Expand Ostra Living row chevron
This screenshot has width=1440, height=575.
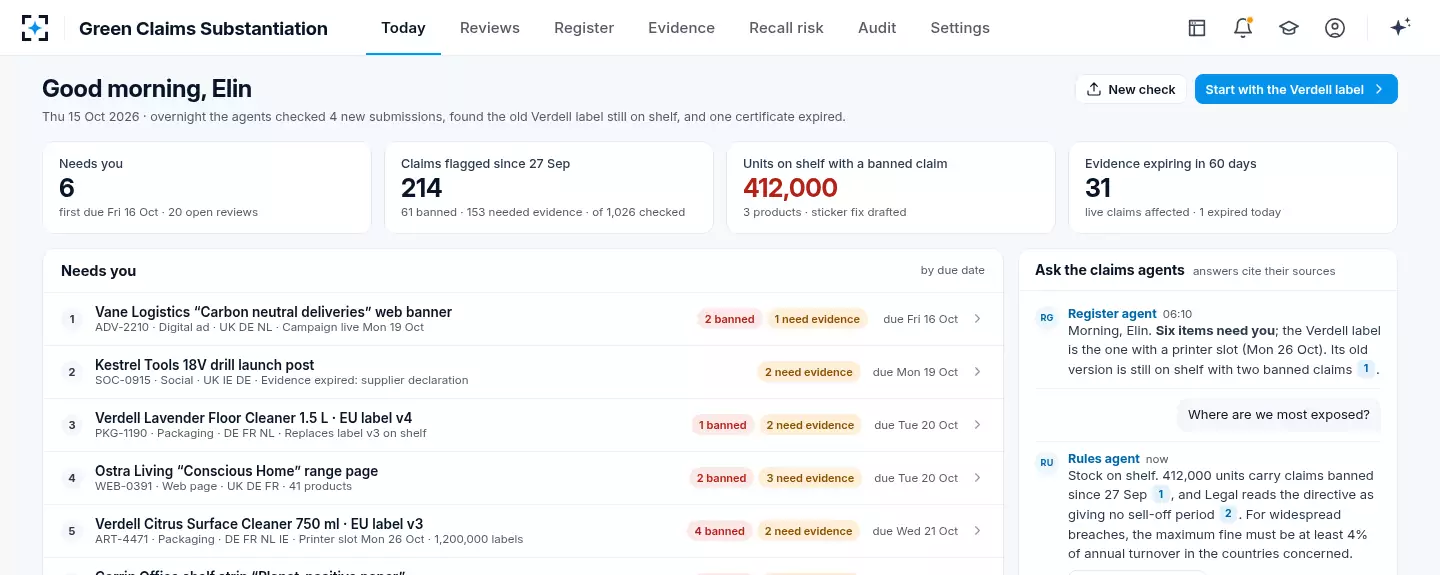(977, 478)
